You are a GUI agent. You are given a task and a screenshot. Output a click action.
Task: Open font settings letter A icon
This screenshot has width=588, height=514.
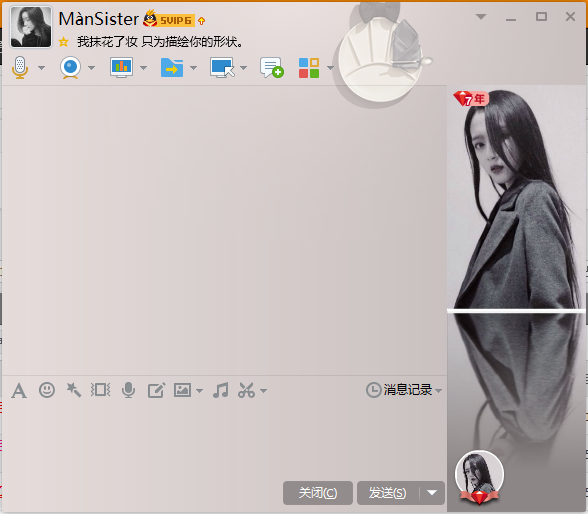coord(19,391)
